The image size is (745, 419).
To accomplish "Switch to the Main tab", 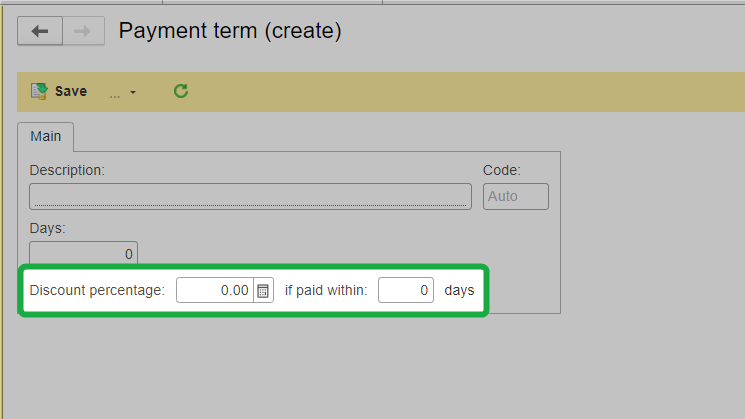I will coord(46,136).
